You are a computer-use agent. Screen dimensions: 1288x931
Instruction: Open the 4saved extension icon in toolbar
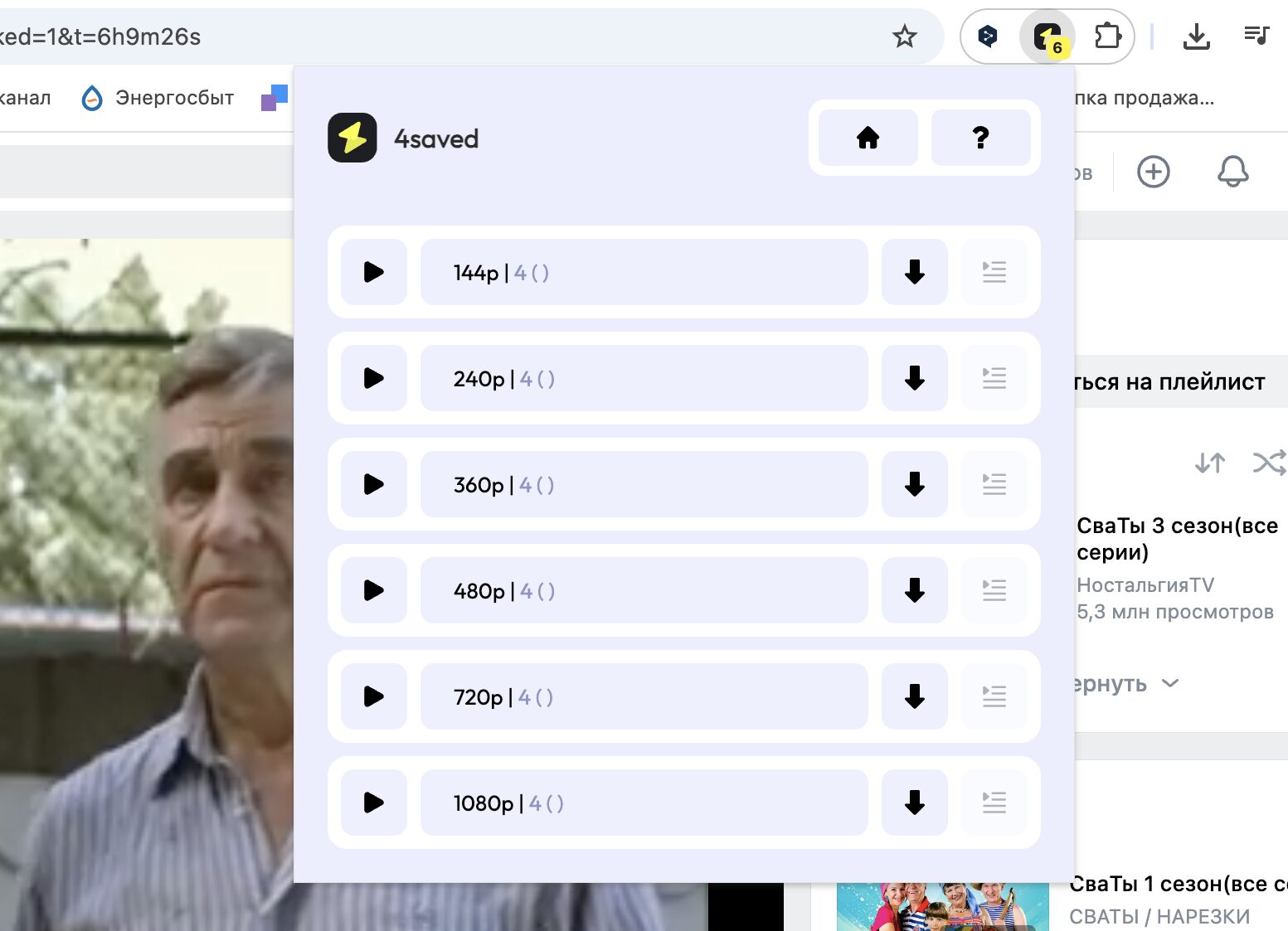pos(1047,36)
